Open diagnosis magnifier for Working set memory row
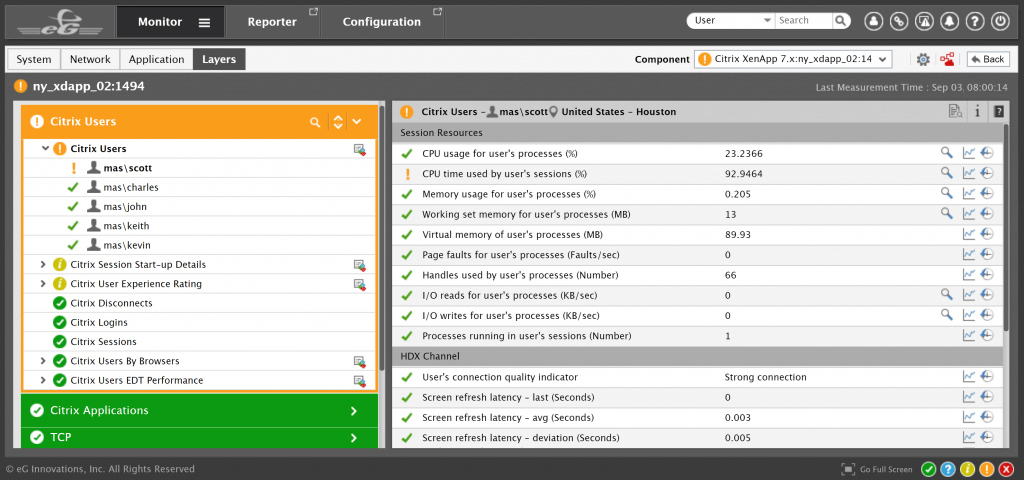 pyautogui.click(x=946, y=214)
